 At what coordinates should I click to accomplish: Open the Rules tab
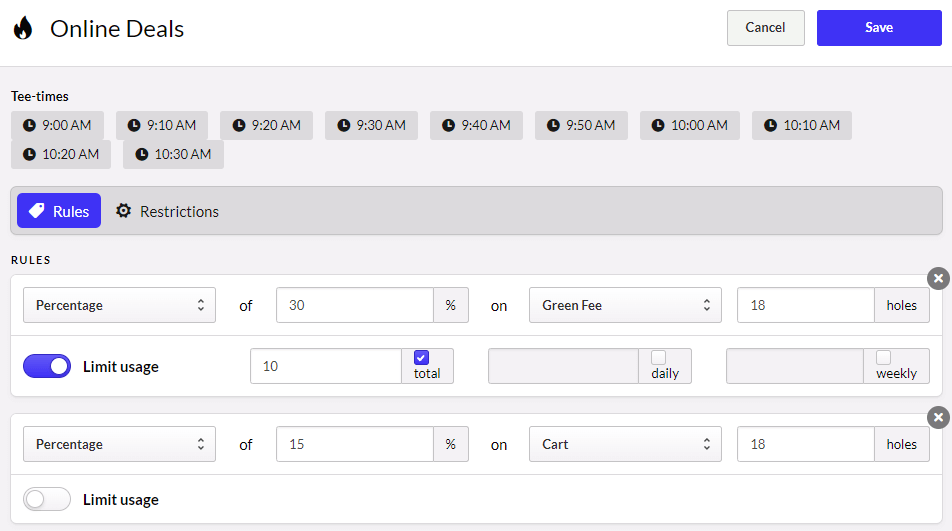pyautogui.click(x=59, y=211)
